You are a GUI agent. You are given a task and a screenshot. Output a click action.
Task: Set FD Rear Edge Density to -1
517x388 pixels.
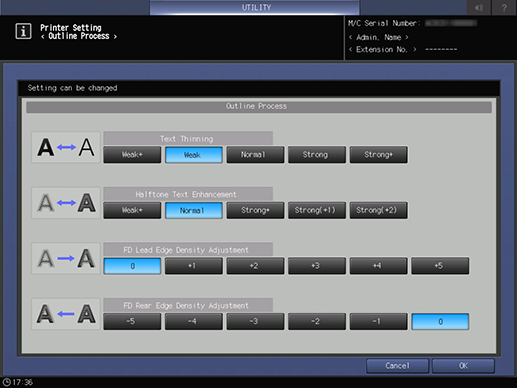pyautogui.click(x=378, y=322)
